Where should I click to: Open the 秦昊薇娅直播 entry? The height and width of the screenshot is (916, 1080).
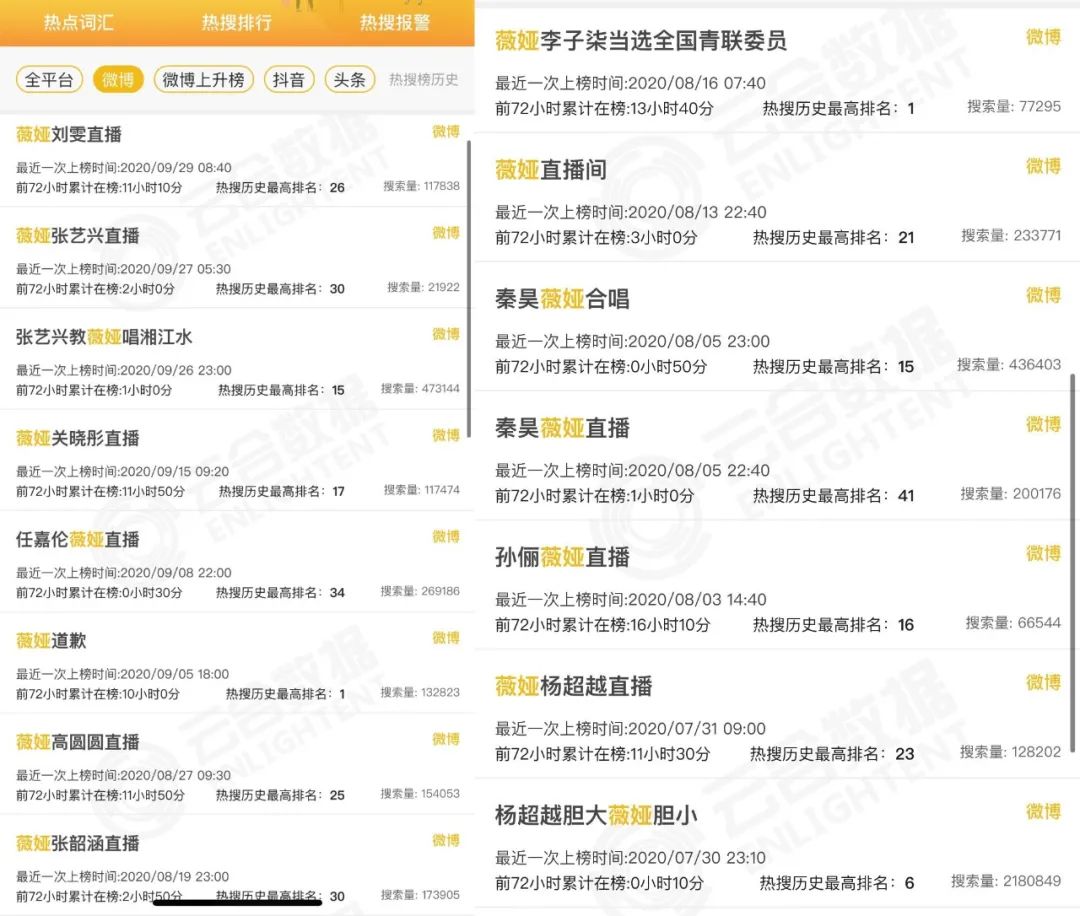point(777,456)
